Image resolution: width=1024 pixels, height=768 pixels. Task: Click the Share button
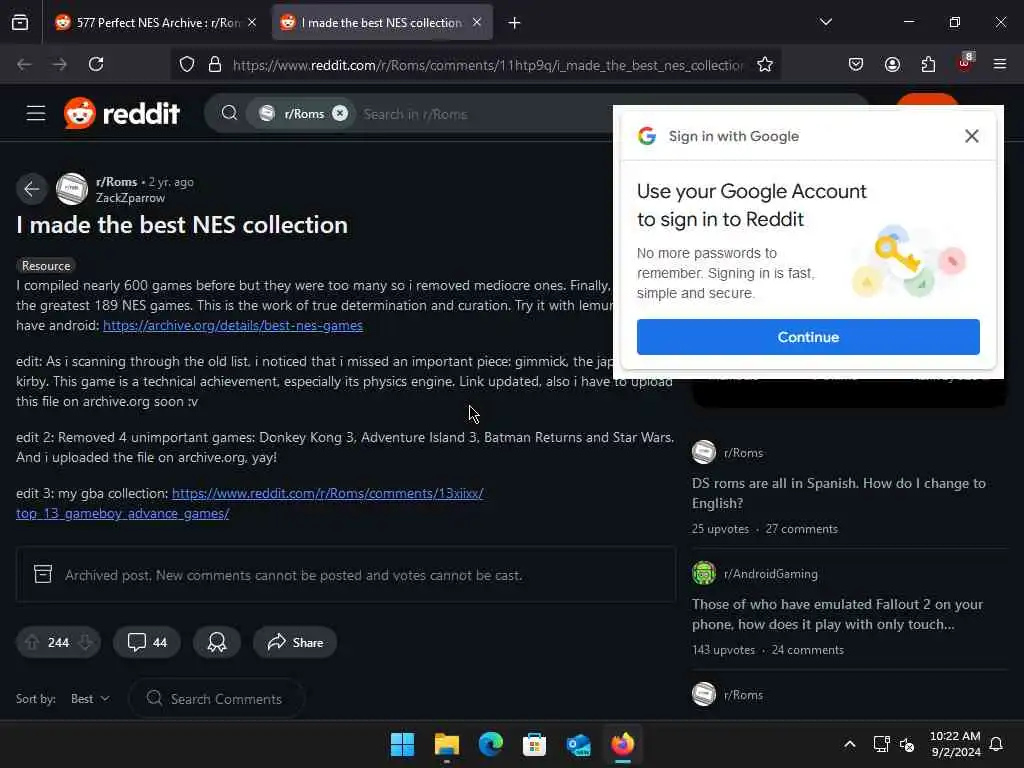(x=295, y=643)
